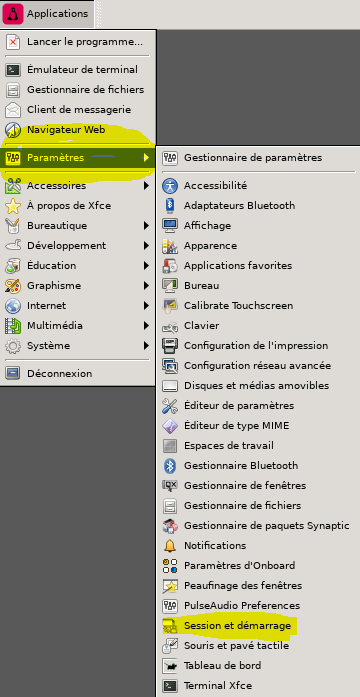Open the Développement category
Image resolution: width=360 pixels, height=697 pixels.
point(78,245)
